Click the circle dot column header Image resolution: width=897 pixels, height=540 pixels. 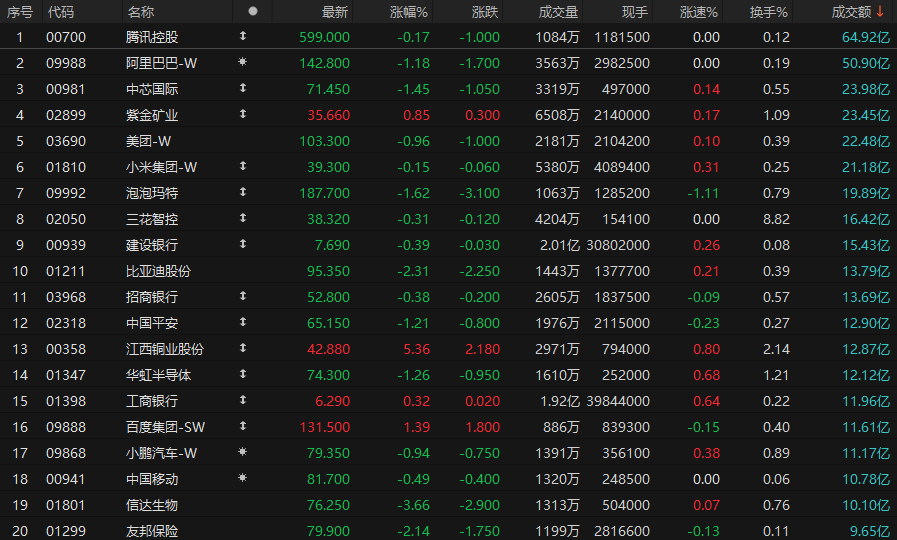point(252,11)
